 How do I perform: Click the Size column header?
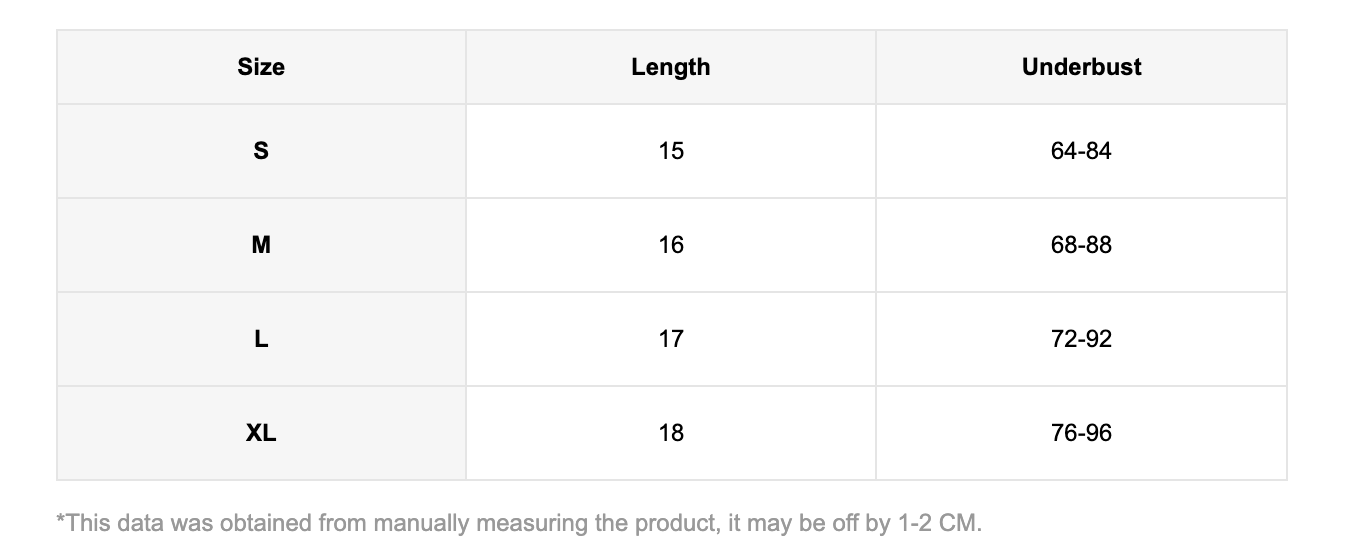click(261, 67)
